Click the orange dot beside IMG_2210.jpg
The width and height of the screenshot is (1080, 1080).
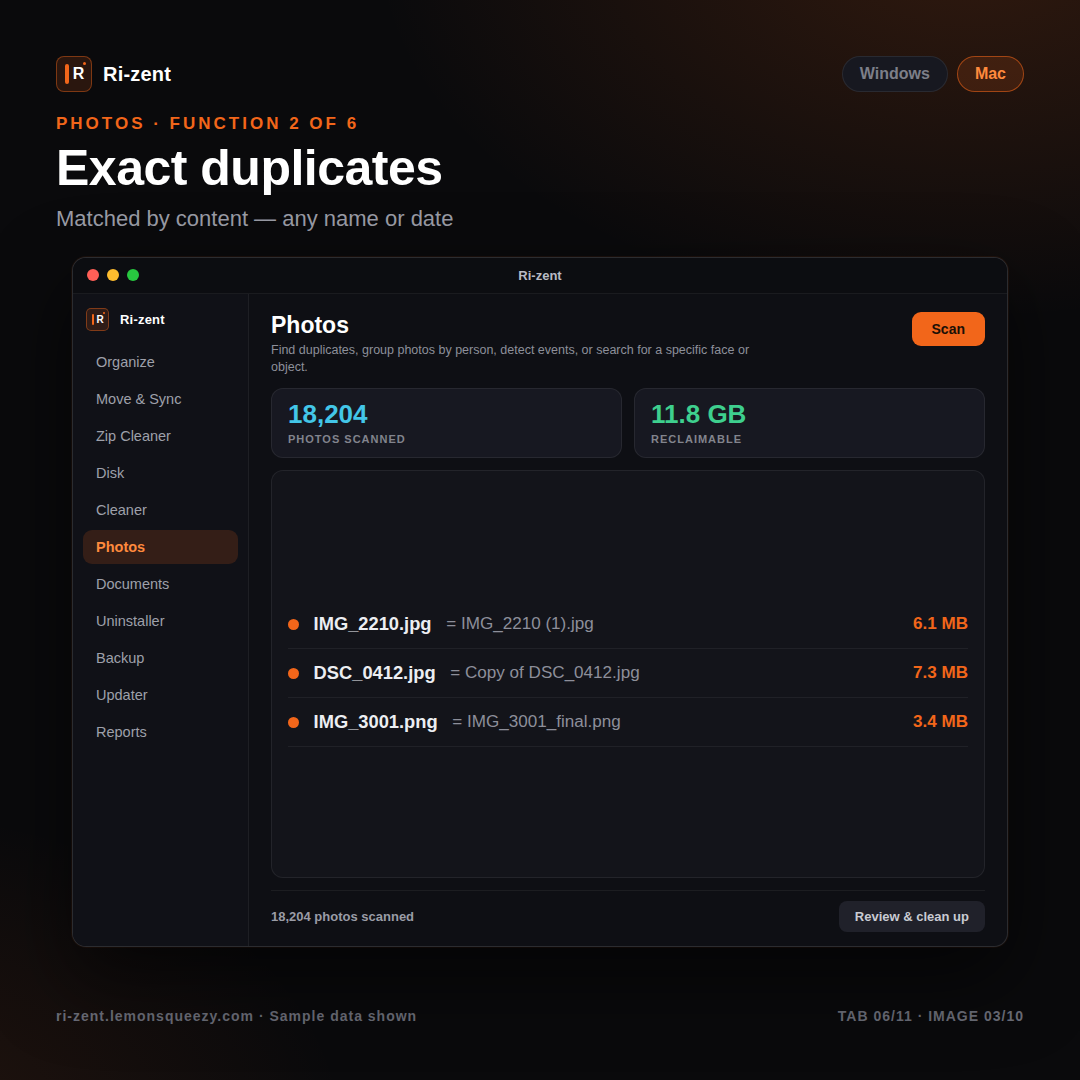coord(293,625)
